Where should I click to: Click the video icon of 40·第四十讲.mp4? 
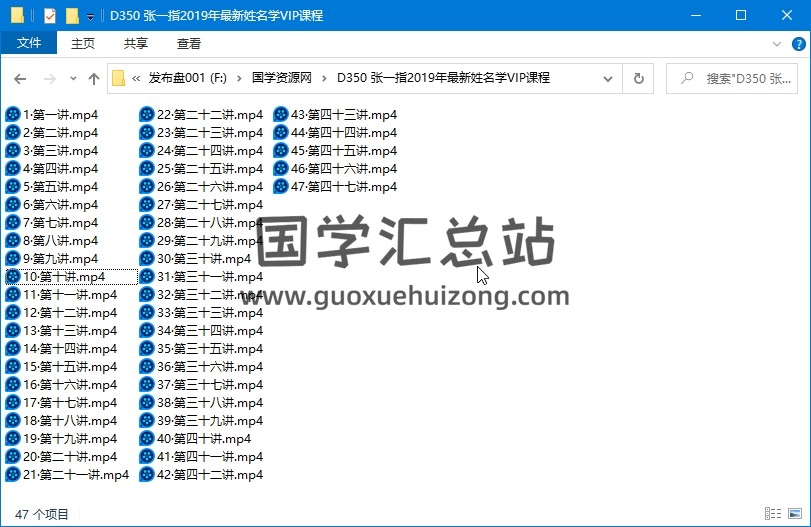coord(147,438)
